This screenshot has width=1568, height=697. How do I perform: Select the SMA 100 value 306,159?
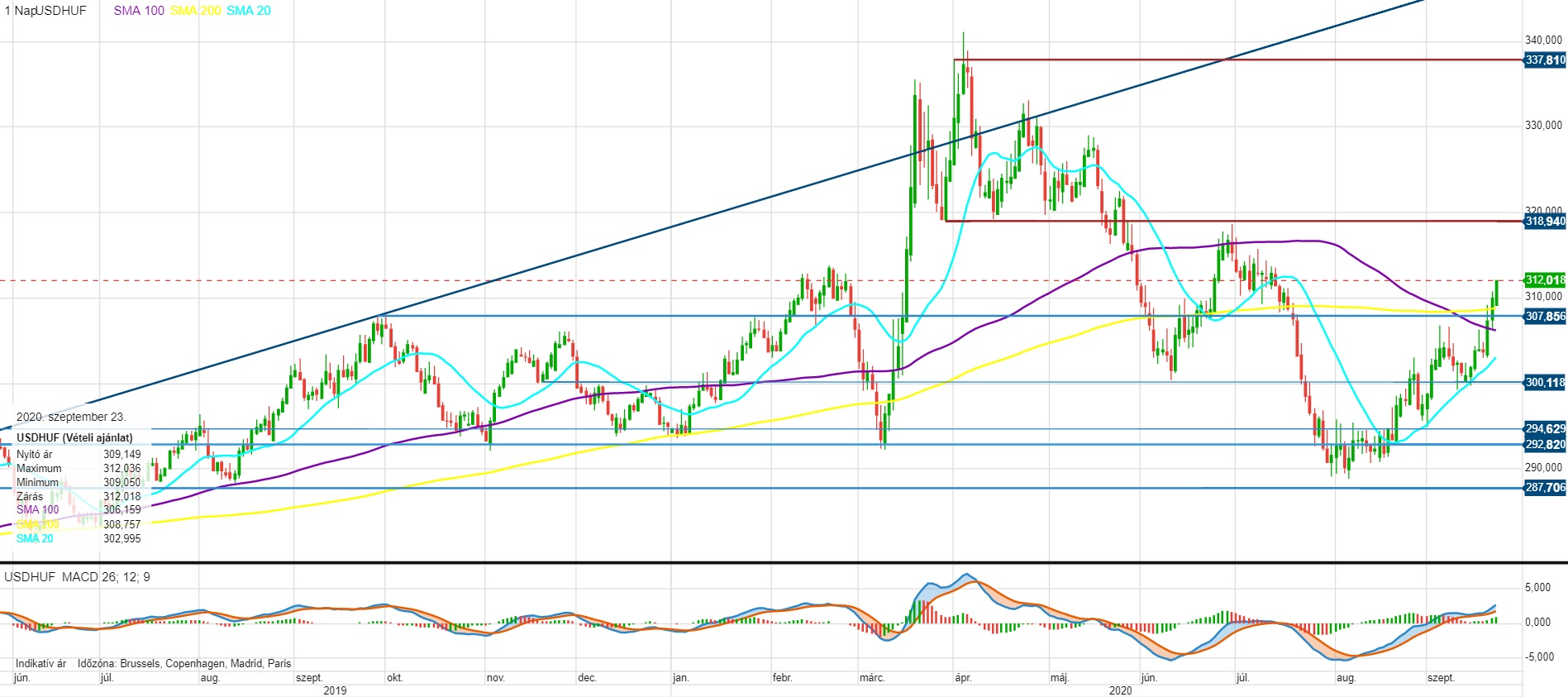click(x=122, y=510)
